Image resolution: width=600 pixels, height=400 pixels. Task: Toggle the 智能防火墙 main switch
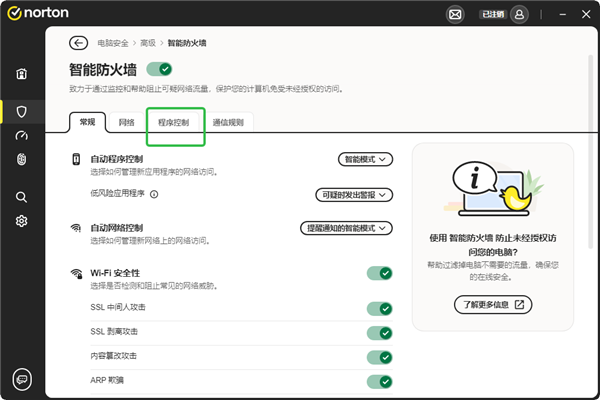160,69
